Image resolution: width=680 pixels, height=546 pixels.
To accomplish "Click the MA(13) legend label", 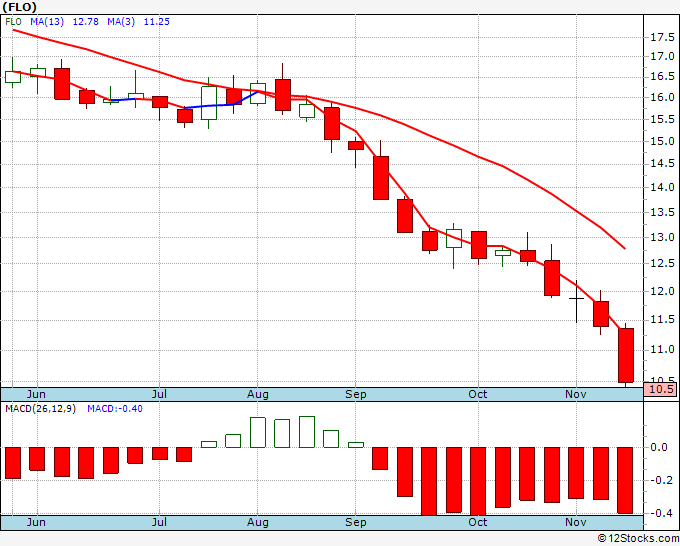I will pyautogui.click(x=47, y=22).
